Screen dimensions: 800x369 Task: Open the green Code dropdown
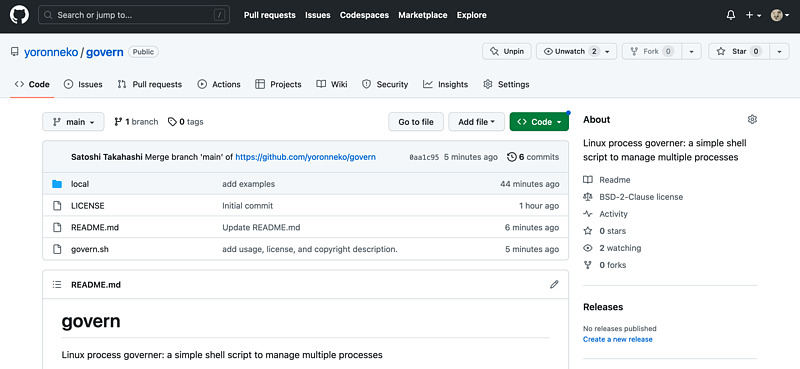pyautogui.click(x=539, y=121)
